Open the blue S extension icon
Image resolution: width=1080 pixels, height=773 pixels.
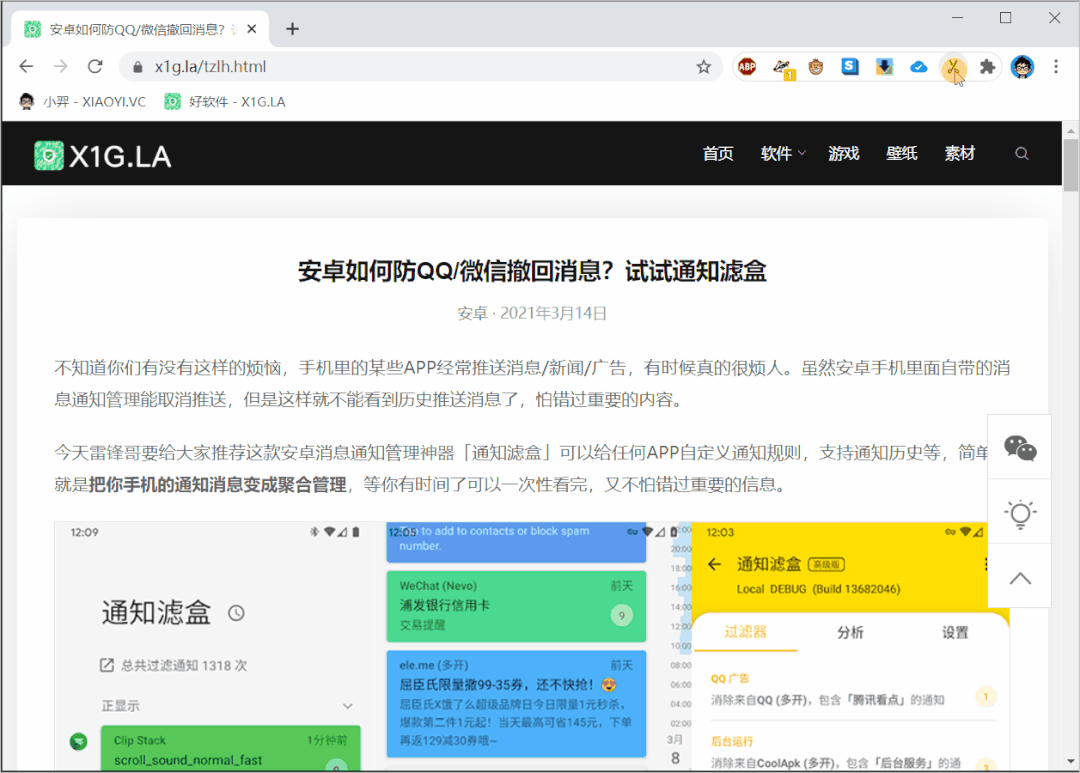[x=850, y=66]
